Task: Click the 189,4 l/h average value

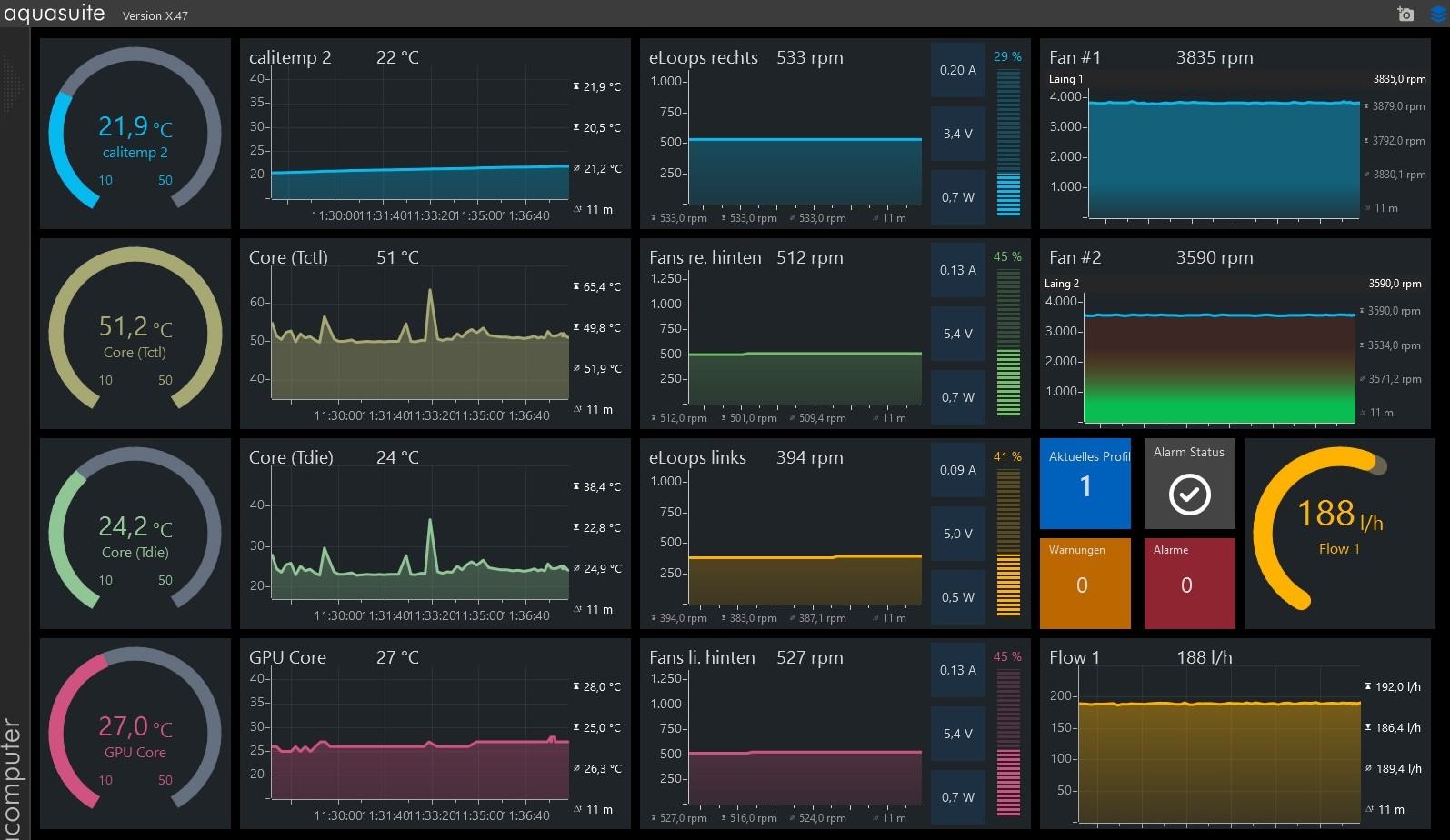Action: pos(1398,769)
